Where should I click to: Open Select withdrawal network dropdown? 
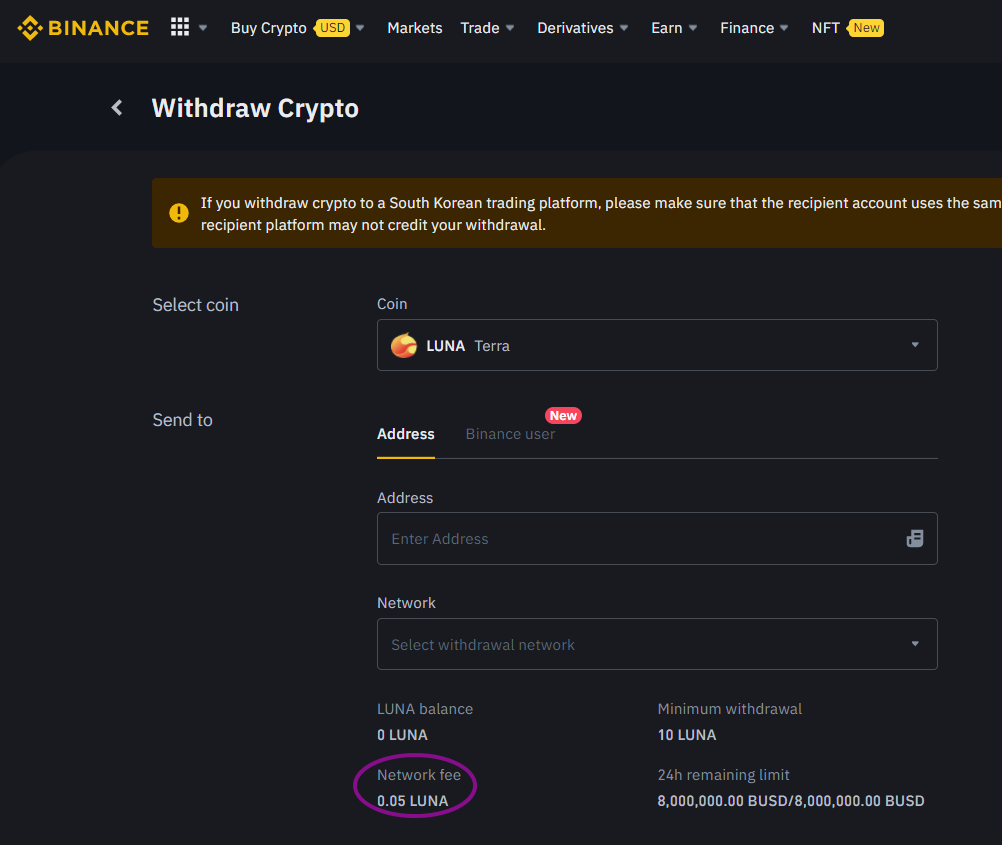pyautogui.click(x=657, y=644)
